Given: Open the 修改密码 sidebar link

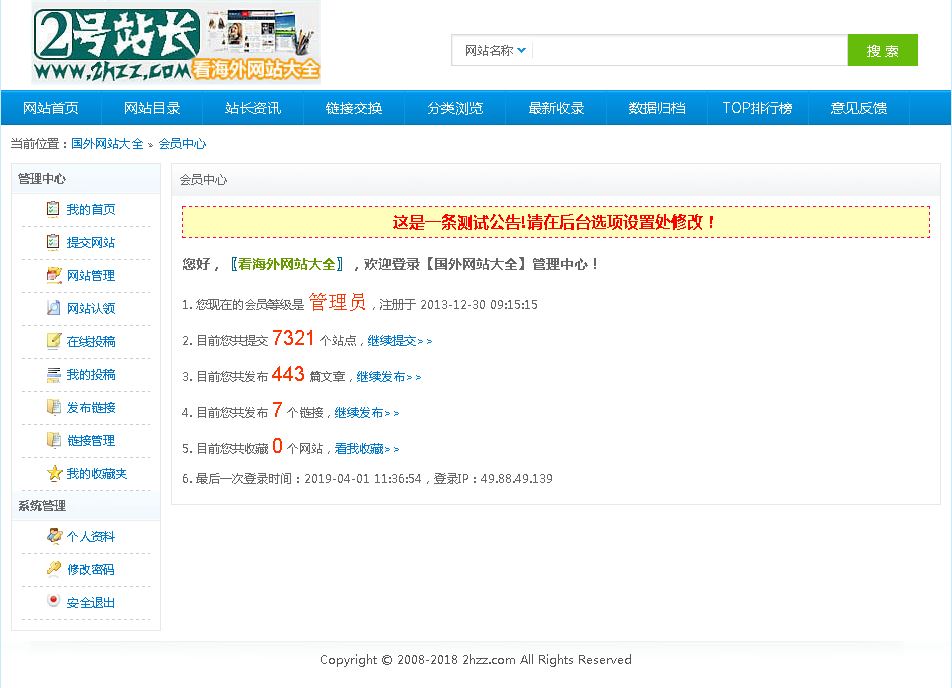Looking at the screenshot, I should pos(91,570).
